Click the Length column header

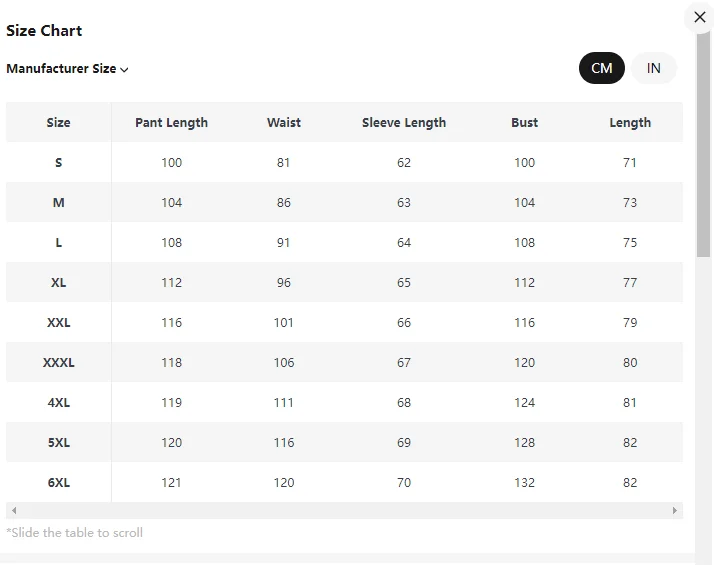[x=630, y=122]
